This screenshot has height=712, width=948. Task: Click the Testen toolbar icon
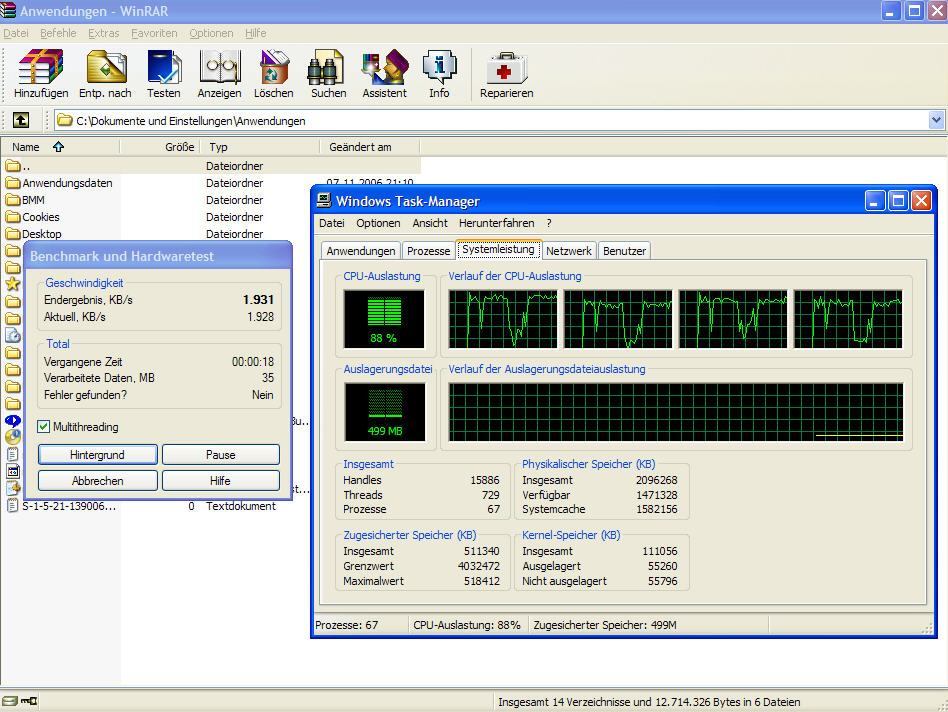(x=164, y=66)
